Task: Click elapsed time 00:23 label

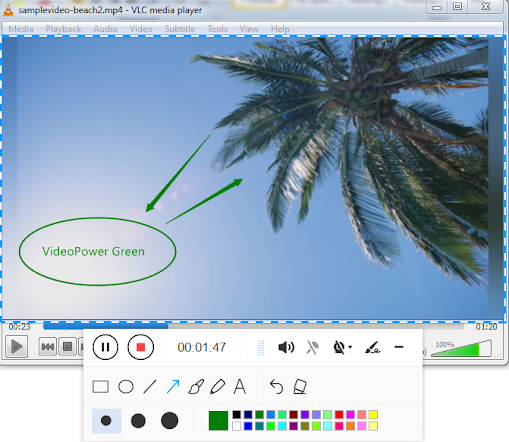Action: pos(19,327)
